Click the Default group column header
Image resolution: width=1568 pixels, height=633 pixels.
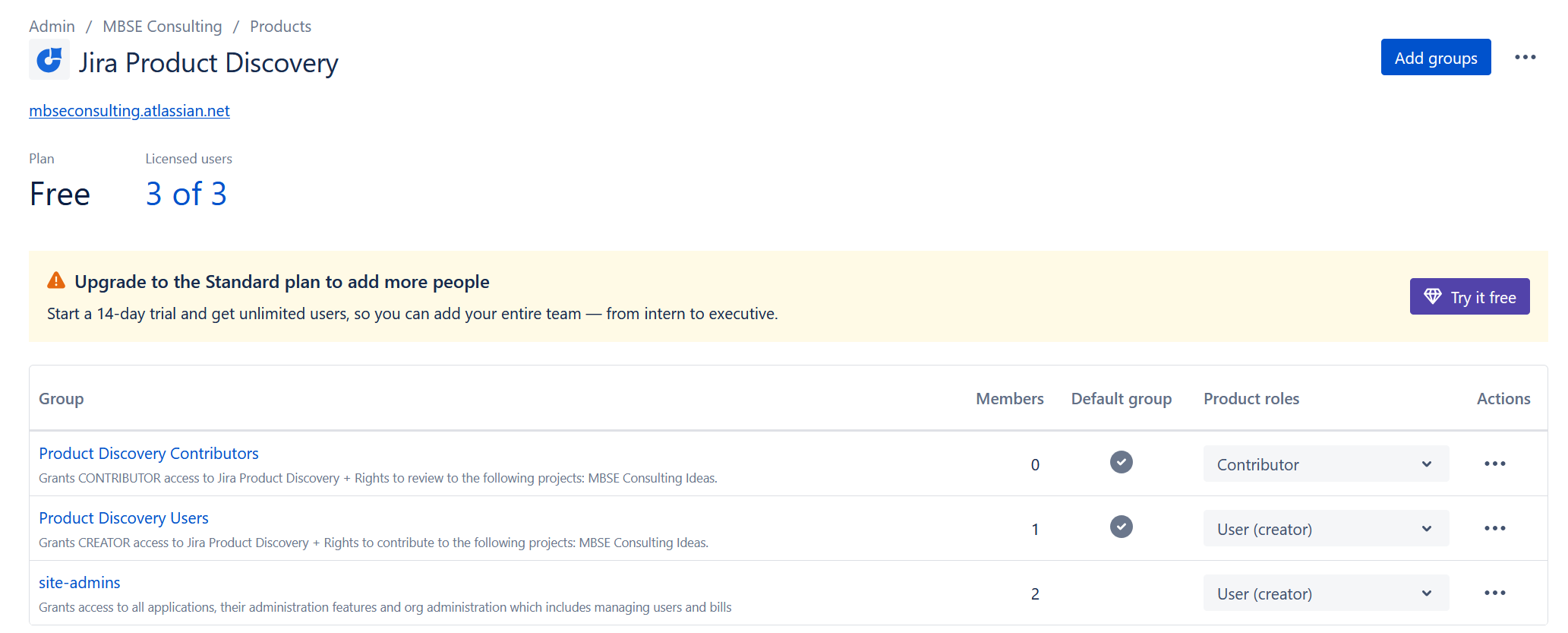[x=1121, y=399]
